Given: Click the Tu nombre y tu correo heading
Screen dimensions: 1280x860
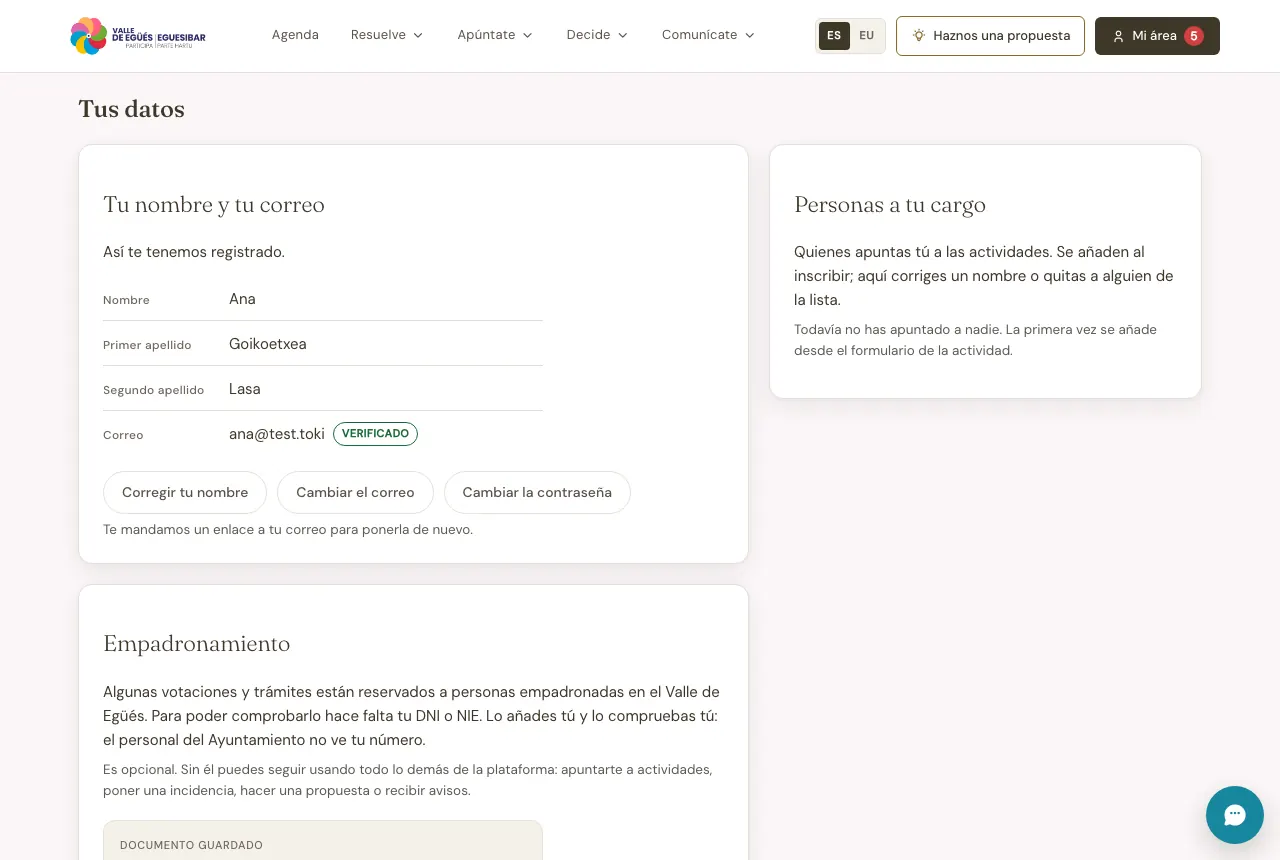Looking at the screenshot, I should click(x=214, y=205).
